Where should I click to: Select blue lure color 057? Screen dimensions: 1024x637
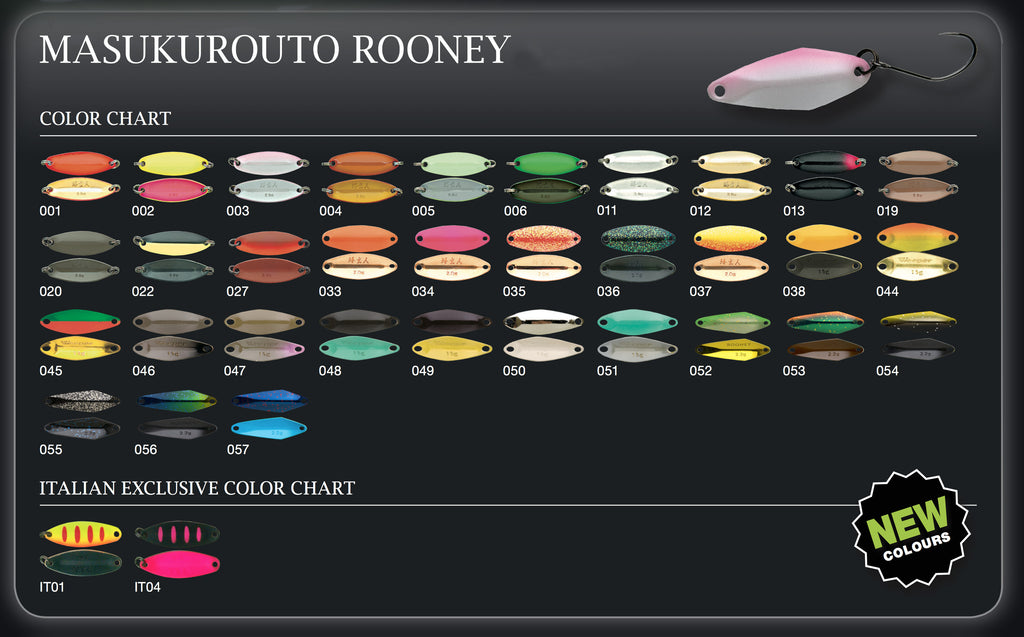pos(268,414)
